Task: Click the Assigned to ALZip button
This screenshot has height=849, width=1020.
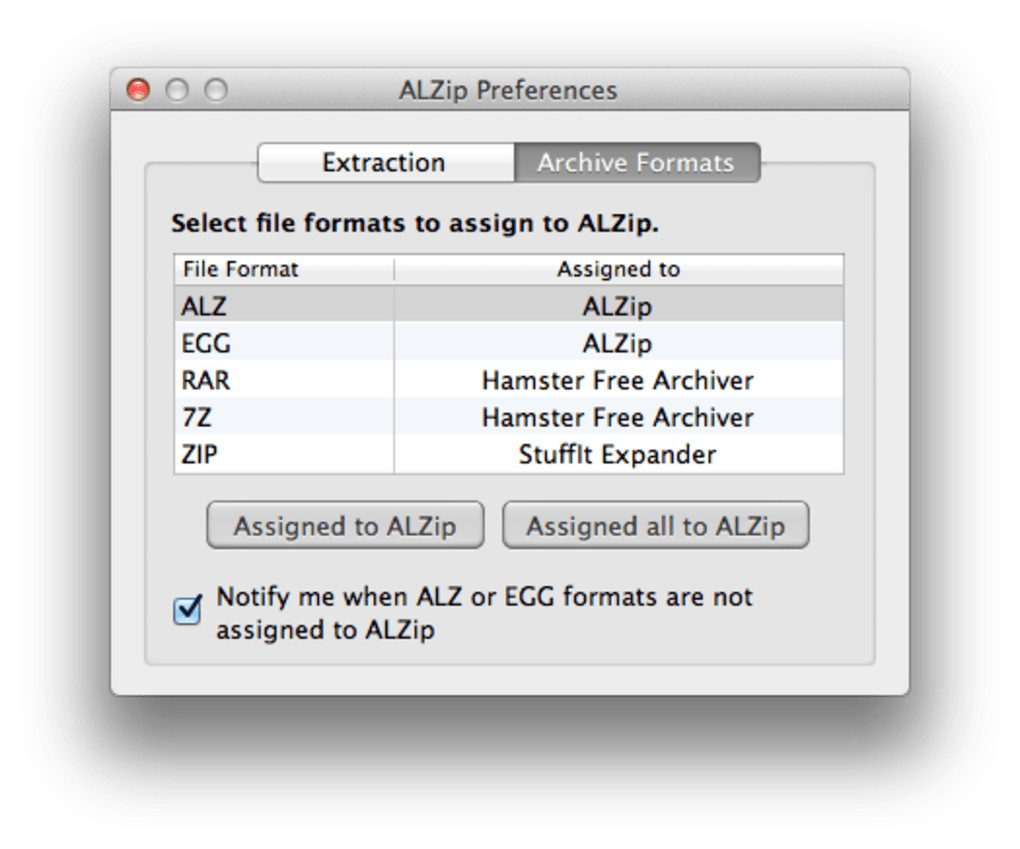Action: (345, 526)
